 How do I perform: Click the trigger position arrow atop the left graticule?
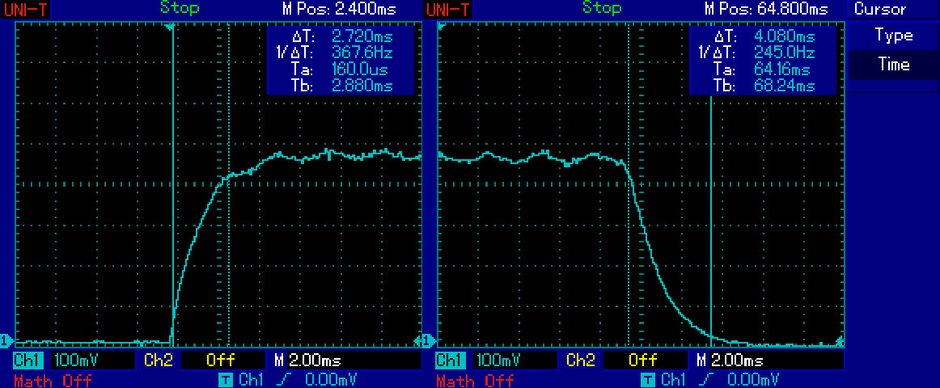(x=171, y=26)
